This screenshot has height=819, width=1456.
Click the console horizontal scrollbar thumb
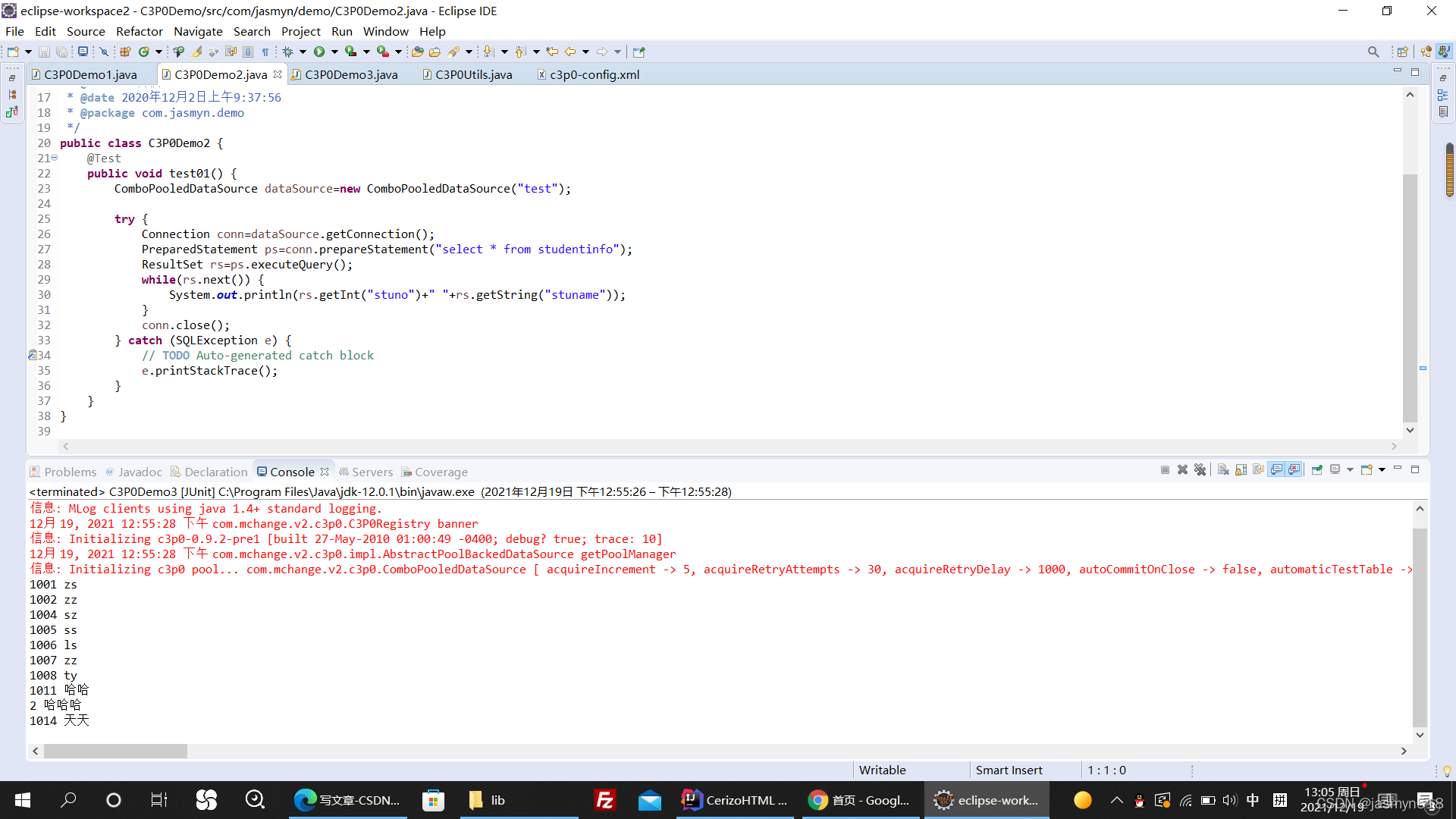click(115, 751)
